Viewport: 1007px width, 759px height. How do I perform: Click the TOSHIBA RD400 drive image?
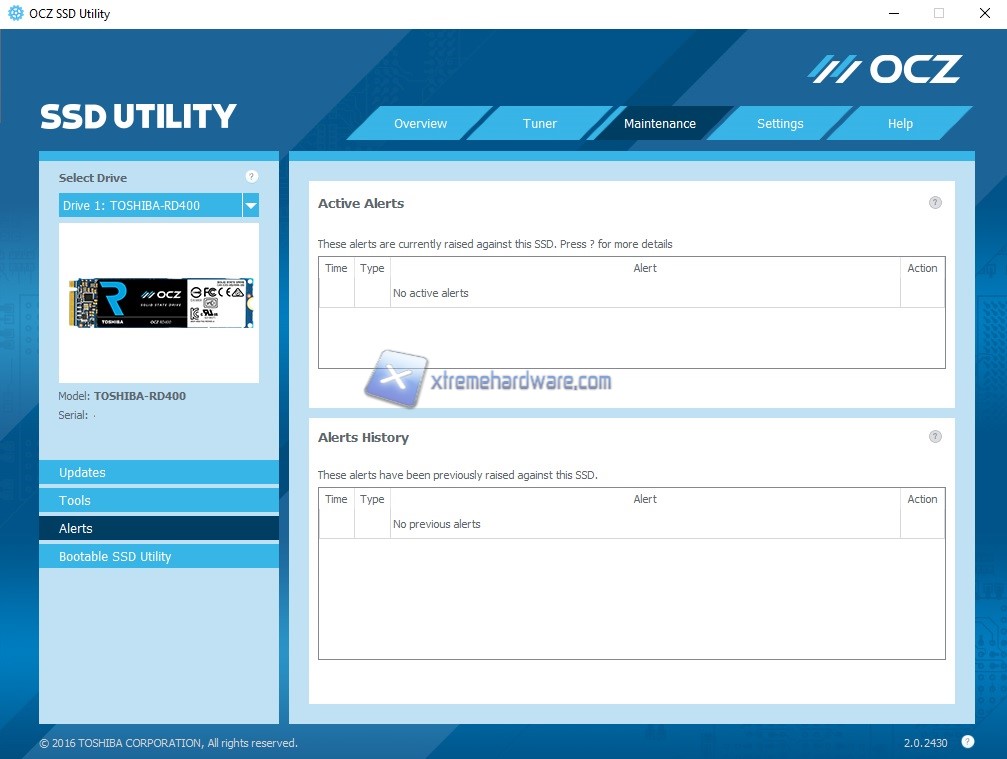[160, 302]
